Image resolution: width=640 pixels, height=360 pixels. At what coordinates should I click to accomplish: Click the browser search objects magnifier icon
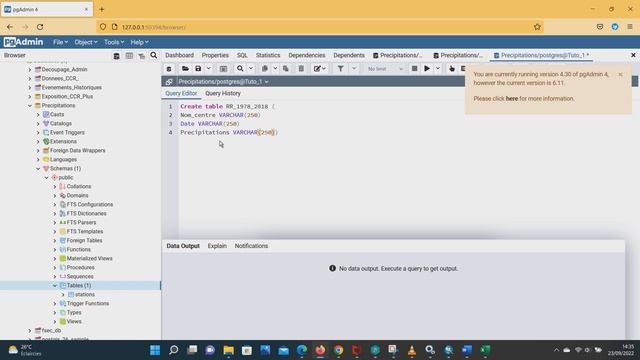pyautogui.click(x=153, y=55)
